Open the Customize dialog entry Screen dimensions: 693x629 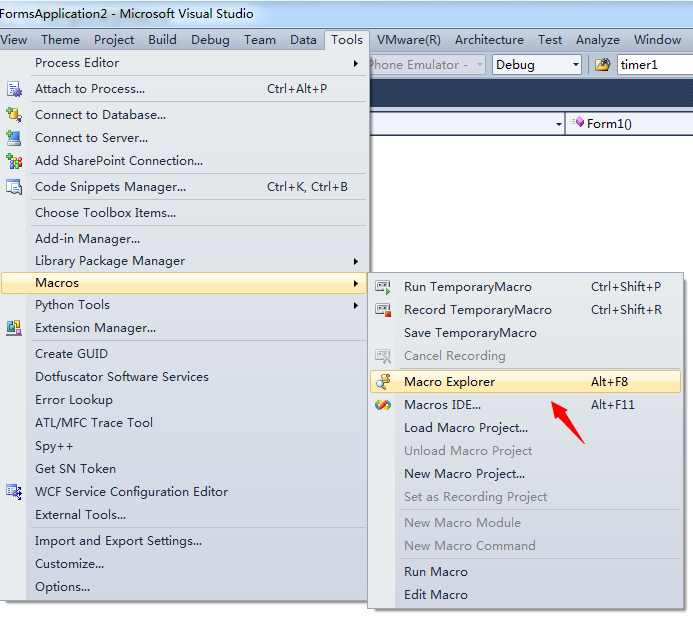click(x=183, y=564)
